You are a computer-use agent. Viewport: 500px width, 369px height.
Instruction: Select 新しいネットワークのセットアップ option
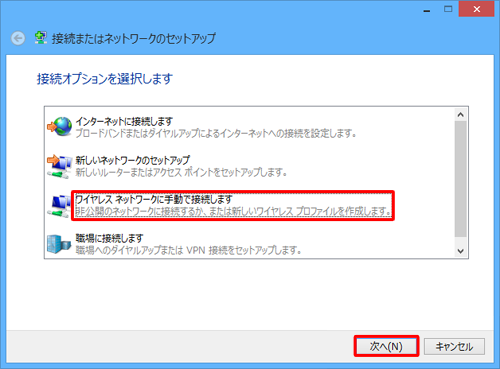pos(132,160)
